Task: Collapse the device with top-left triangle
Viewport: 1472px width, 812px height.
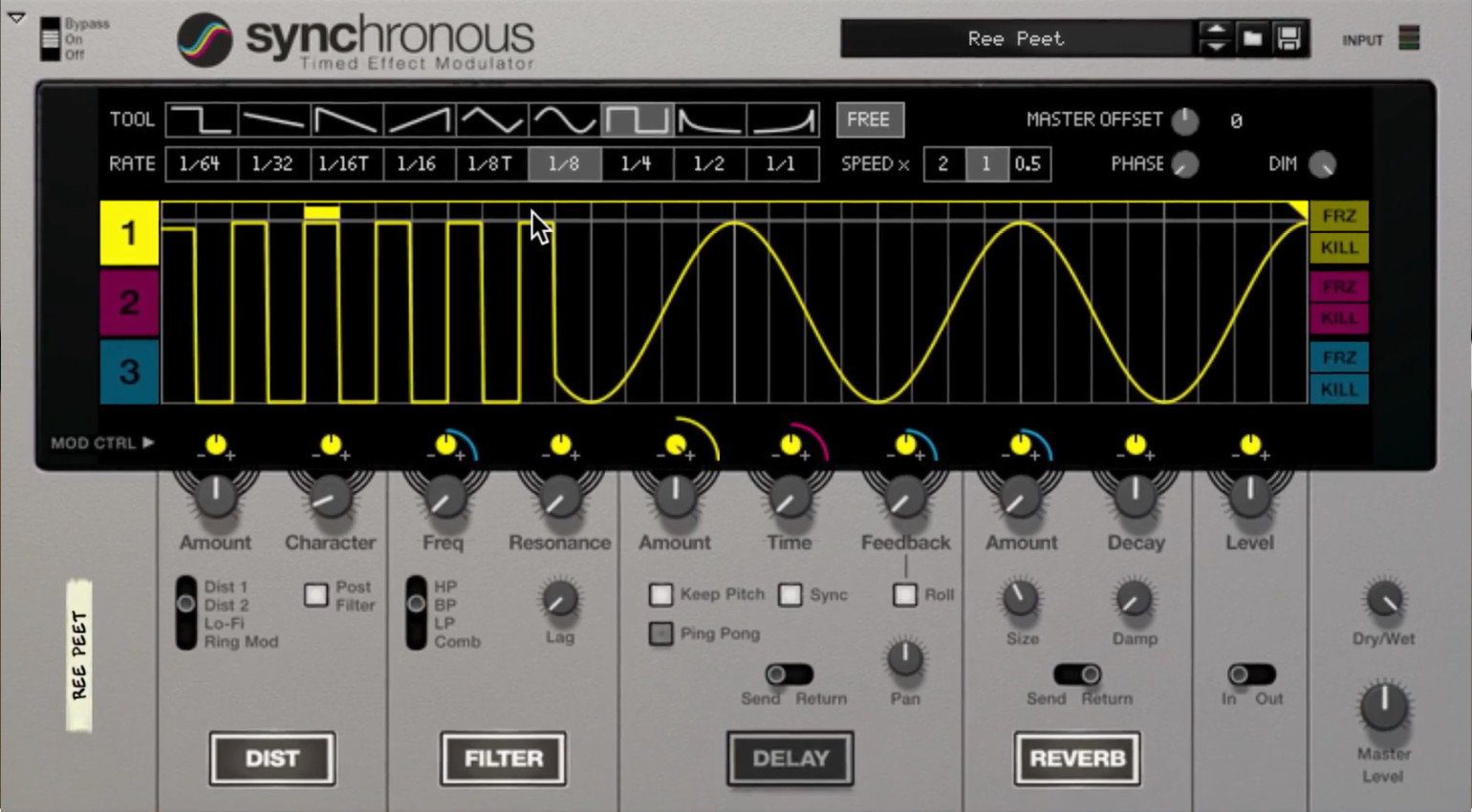Action: click(x=16, y=17)
